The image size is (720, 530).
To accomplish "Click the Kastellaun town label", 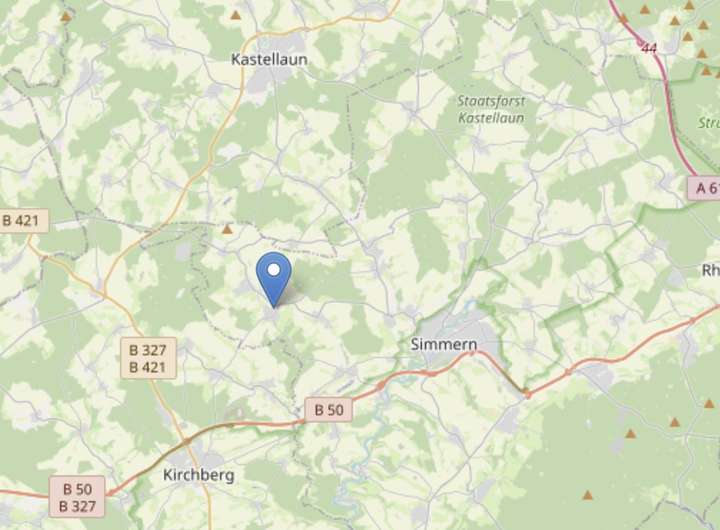I will click(x=269, y=59).
